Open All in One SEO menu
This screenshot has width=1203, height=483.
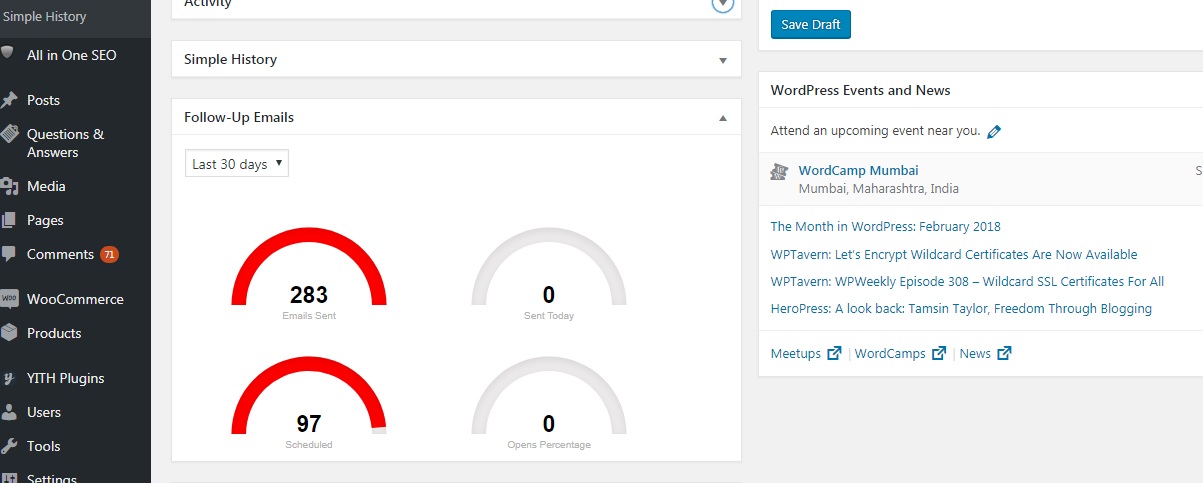point(72,55)
